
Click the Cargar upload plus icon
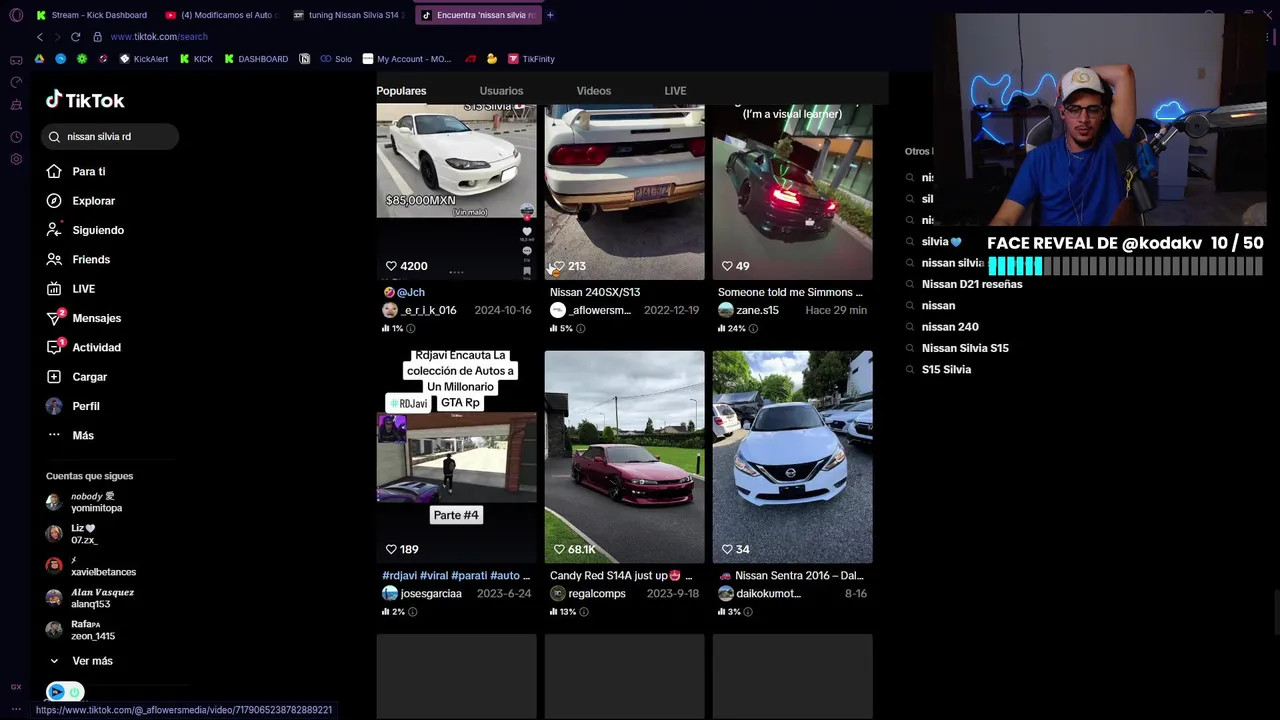tap(54, 377)
